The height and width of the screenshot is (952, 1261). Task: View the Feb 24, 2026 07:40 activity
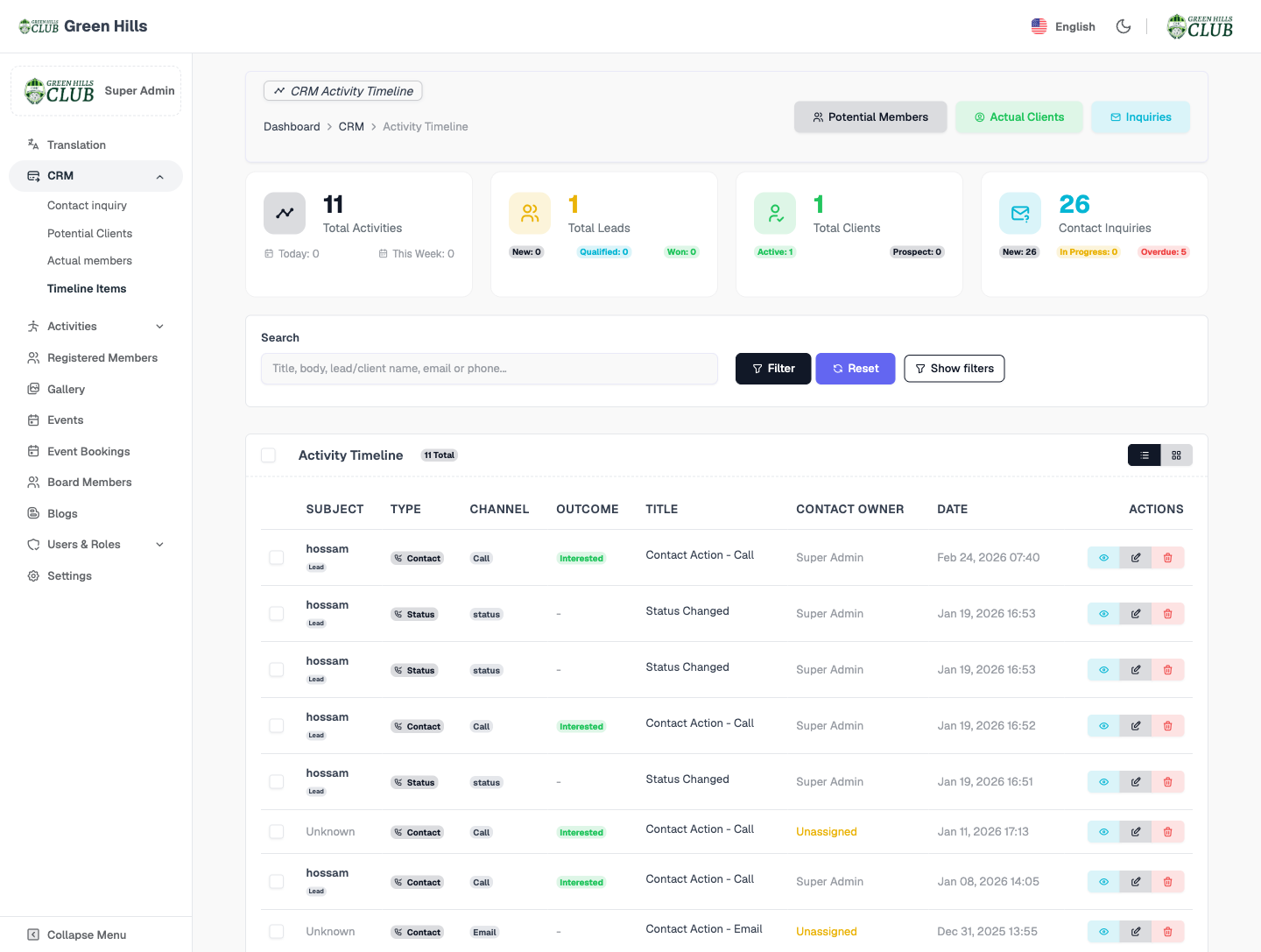pyautogui.click(x=1103, y=558)
